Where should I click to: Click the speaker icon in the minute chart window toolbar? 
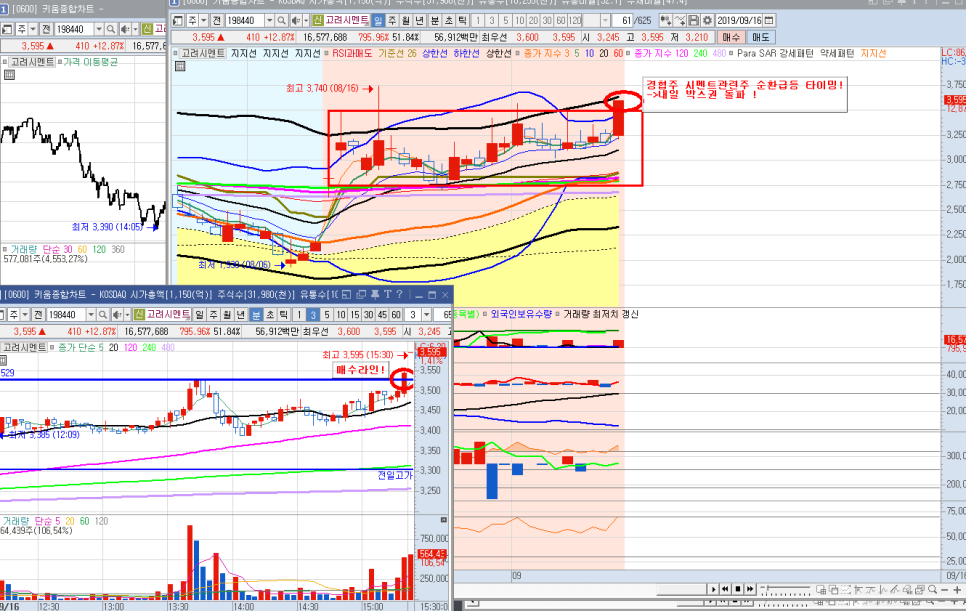(x=117, y=314)
